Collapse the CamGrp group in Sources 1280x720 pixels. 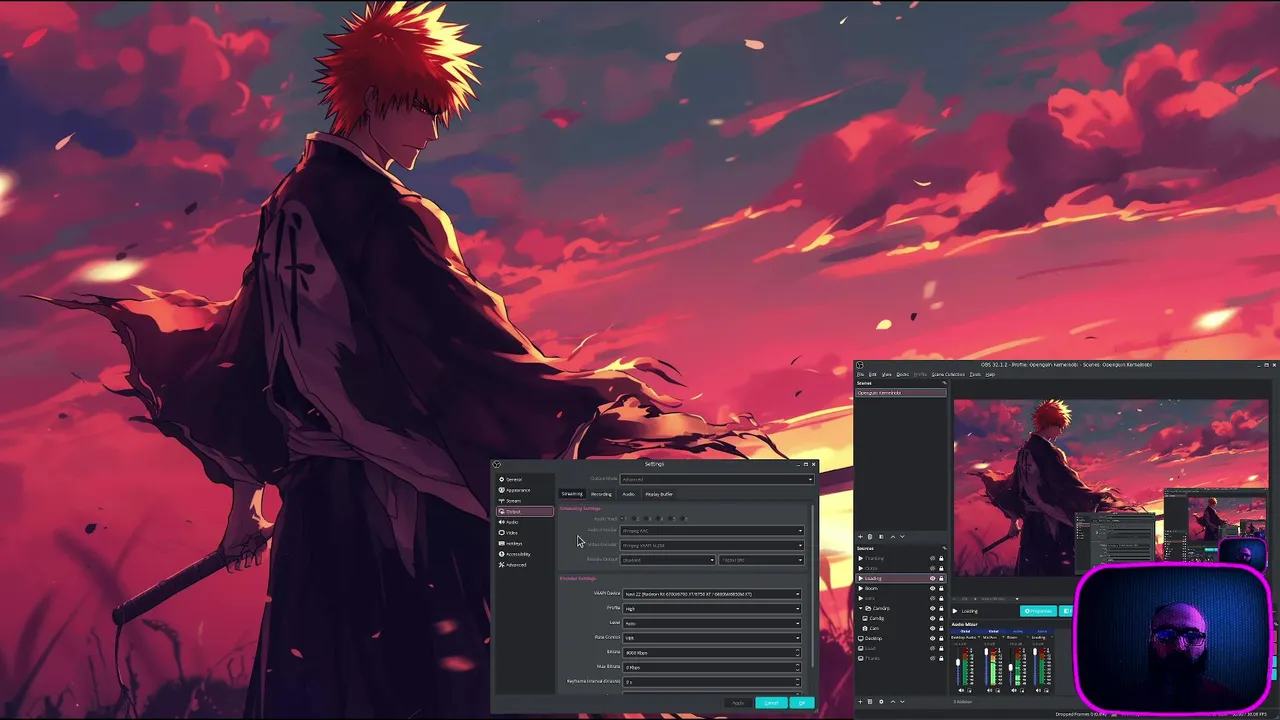(861, 608)
